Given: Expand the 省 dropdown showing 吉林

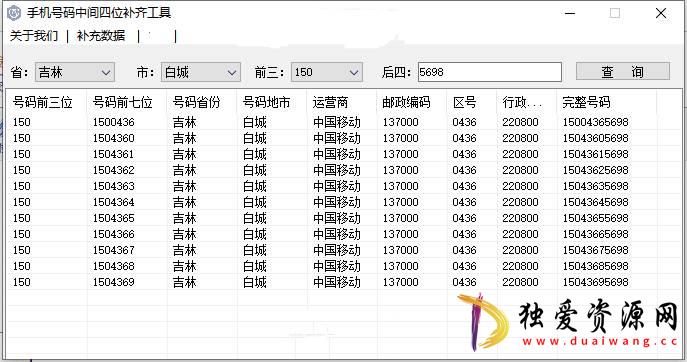Looking at the screenshot, I should pos(75,72).
